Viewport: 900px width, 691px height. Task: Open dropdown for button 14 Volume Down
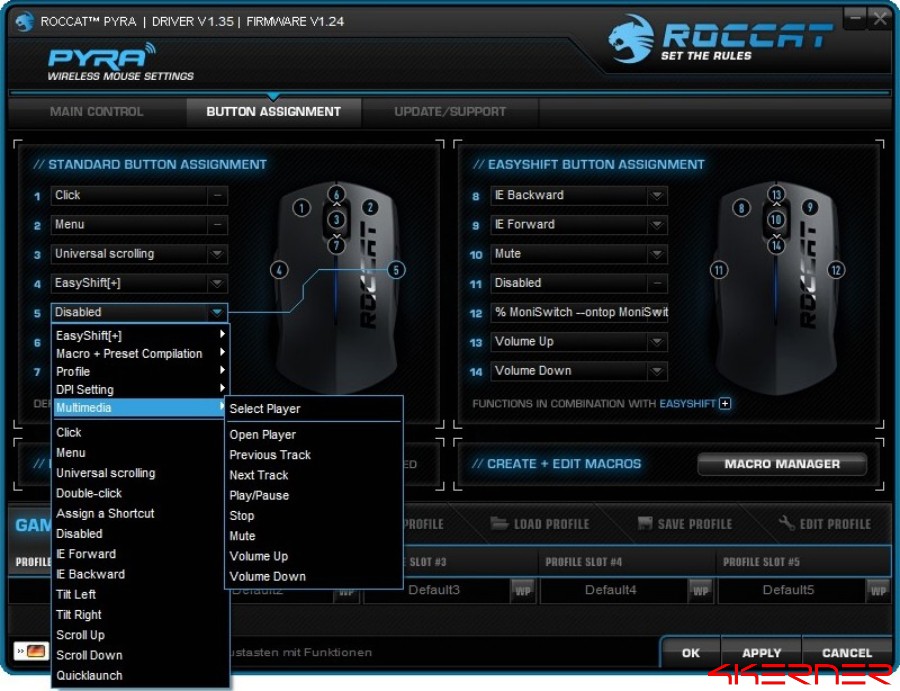tap(657, 371)
